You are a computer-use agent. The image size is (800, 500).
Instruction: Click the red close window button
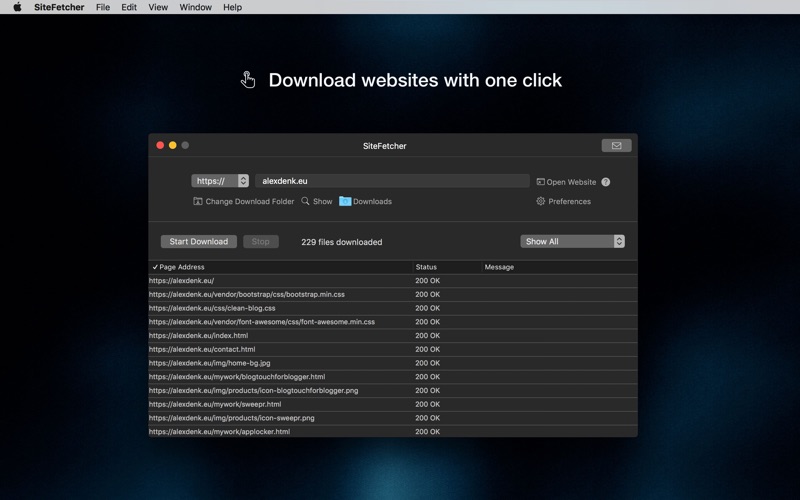tap(160, 145)
